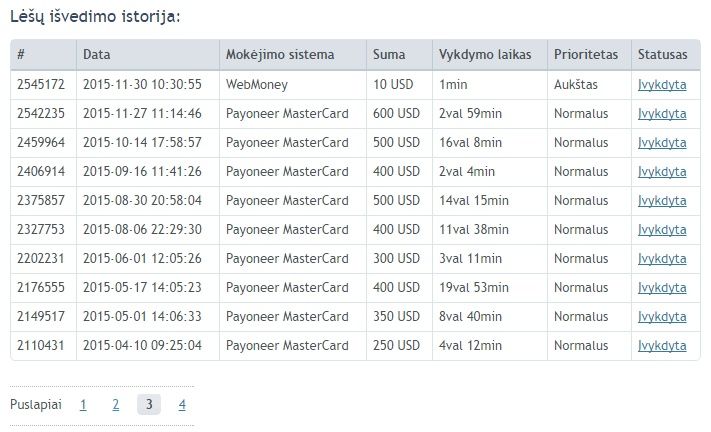The height and width of the screenshot is (432, 711).
Task: Open Įvykdyta status for withdrawal 2202231
Action: tap(662, 259)
